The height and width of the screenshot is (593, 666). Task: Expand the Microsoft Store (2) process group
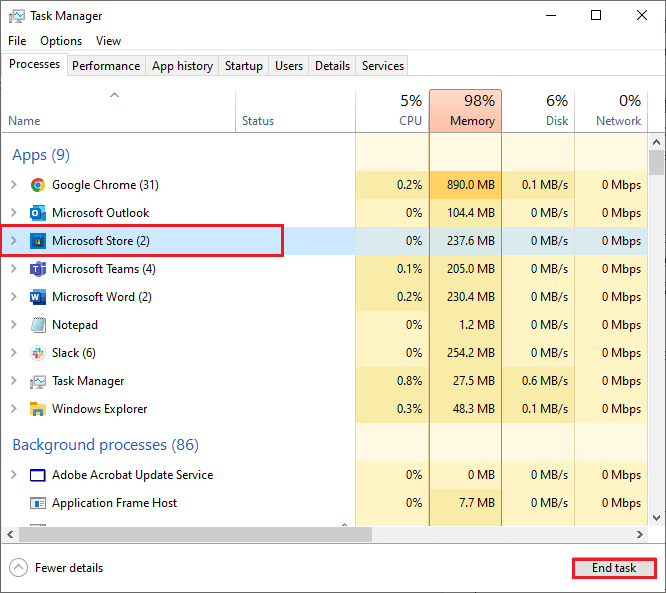[x=14, y=241]
